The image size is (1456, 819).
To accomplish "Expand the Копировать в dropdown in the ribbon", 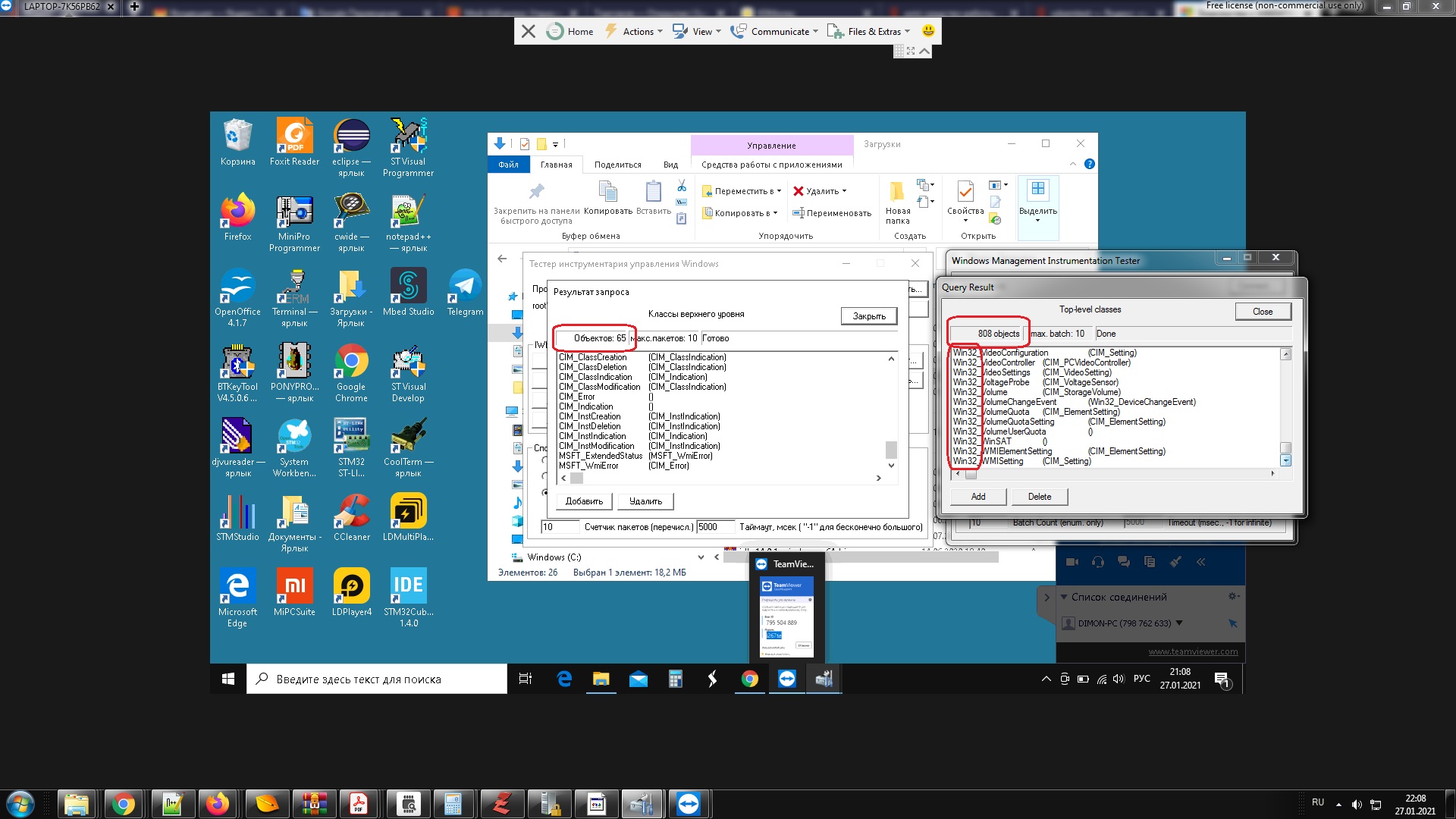I will (x=775, y=213).
